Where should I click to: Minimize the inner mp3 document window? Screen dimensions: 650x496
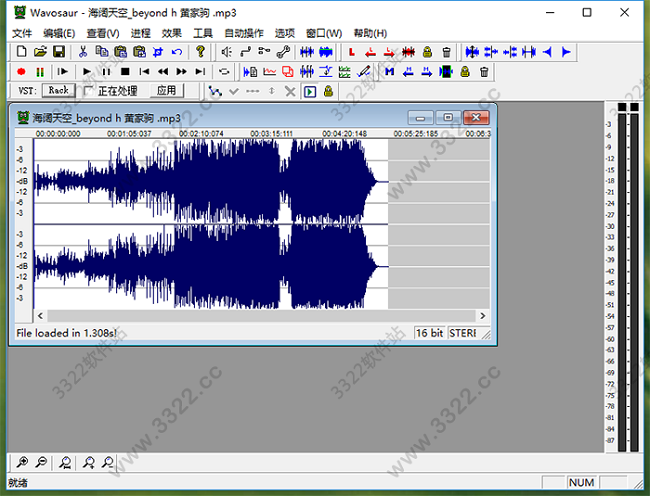point(420,118)
